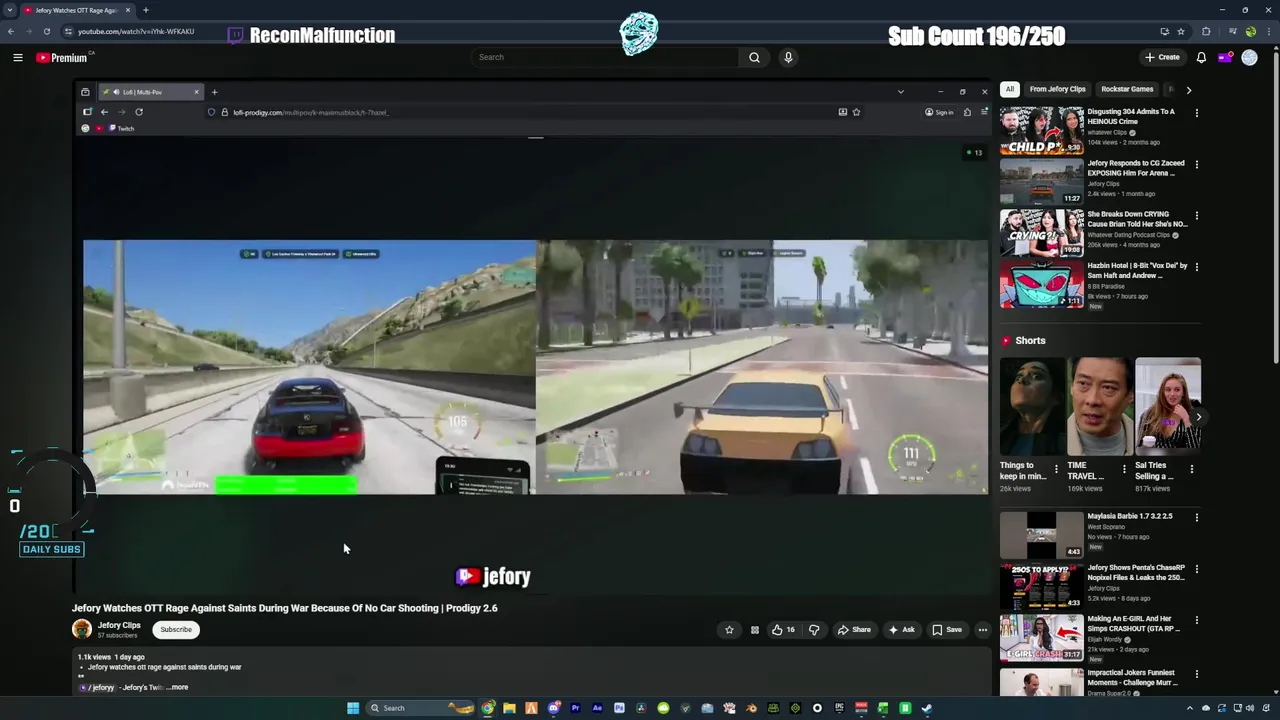The image size is (1280, 720).
Task: Open Premiere Pro from taskbar
Action: 575,708
